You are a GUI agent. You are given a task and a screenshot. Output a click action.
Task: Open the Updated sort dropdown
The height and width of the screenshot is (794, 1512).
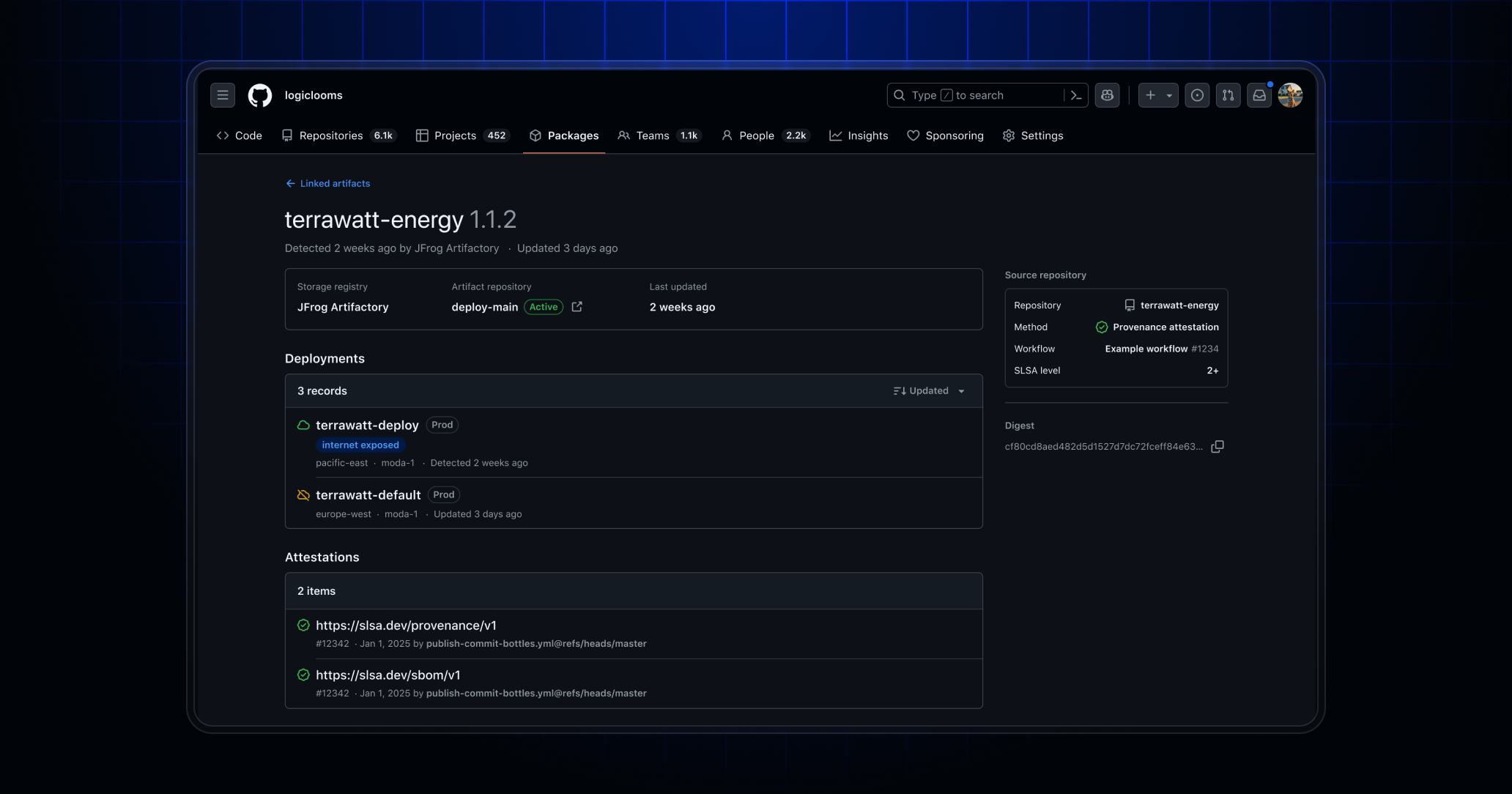tap(928, 390)
